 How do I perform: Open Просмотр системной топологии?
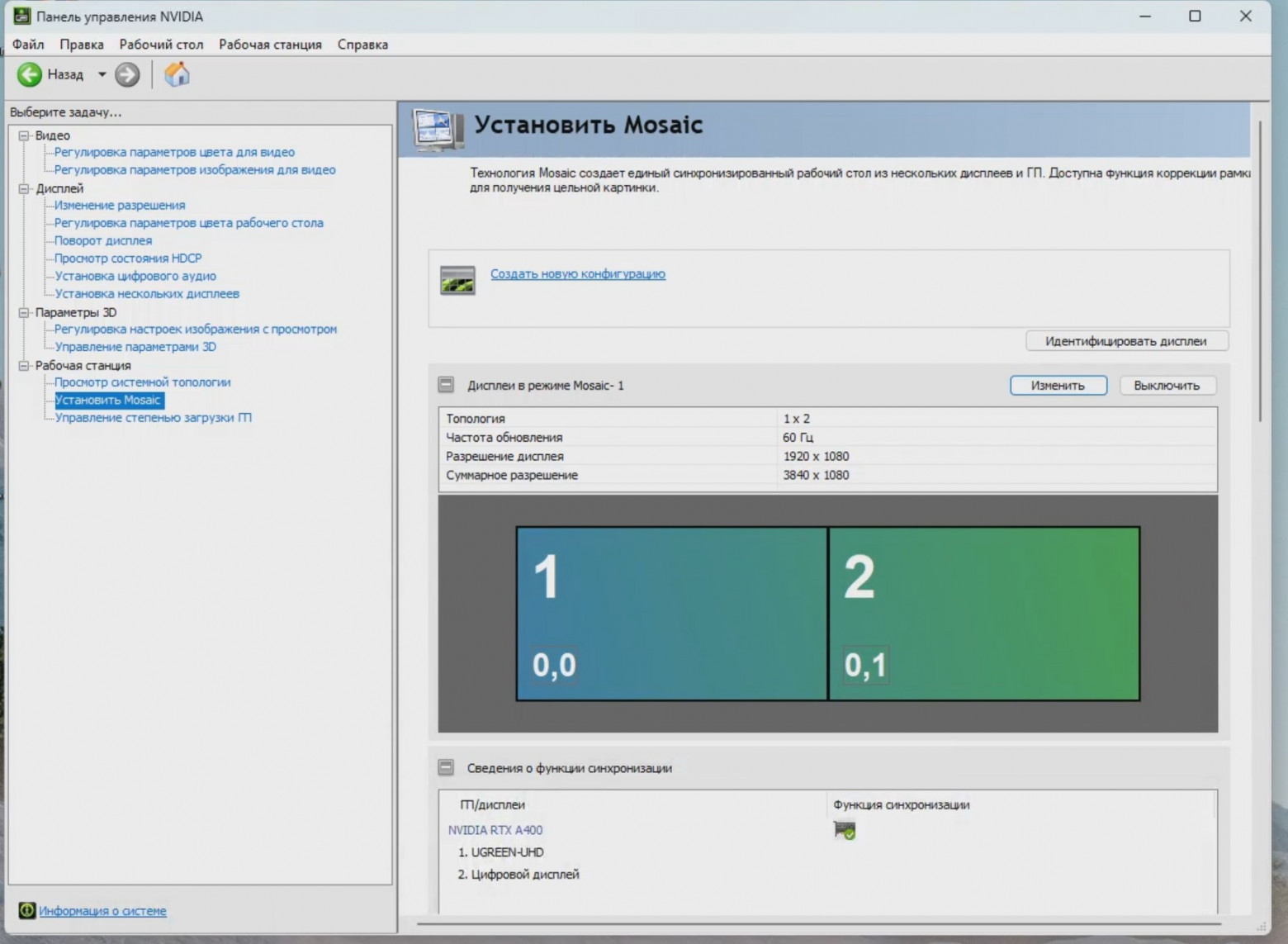tap(143, 382)
